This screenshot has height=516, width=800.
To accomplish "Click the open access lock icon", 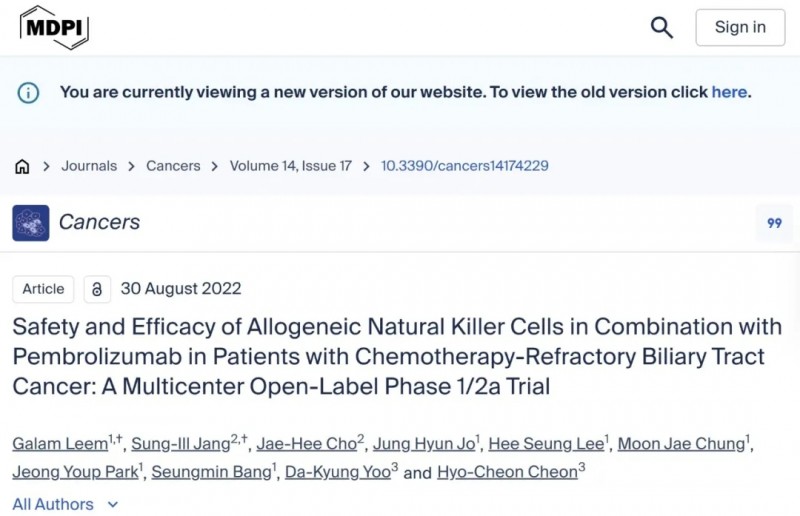I will (x=97, y=289).
